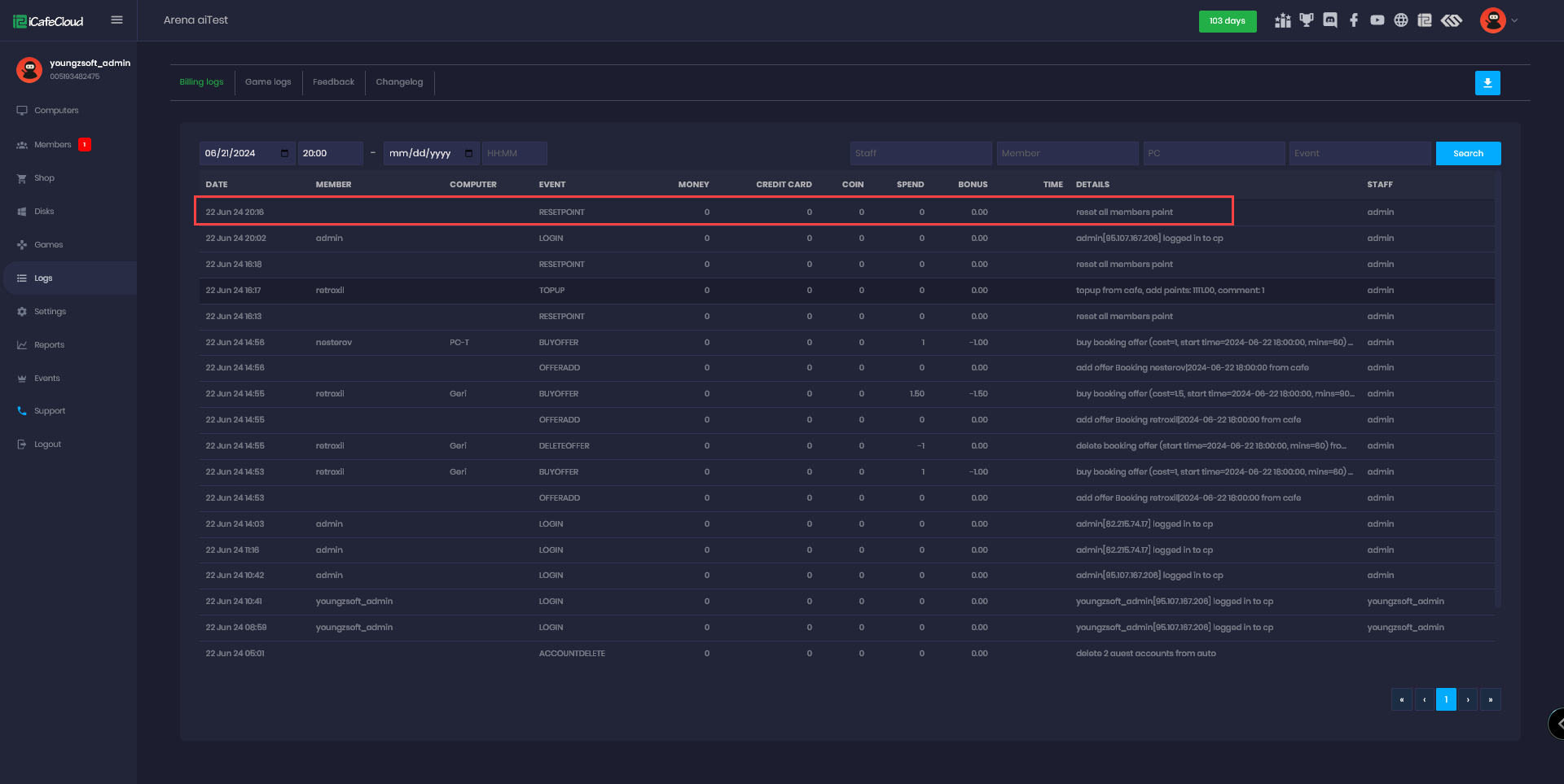Image resolution: width=1564 pixels, height=784 pixels.
Task: Switch to the Game logs tab
Action: pyautogui.click(x=268, y=82)
